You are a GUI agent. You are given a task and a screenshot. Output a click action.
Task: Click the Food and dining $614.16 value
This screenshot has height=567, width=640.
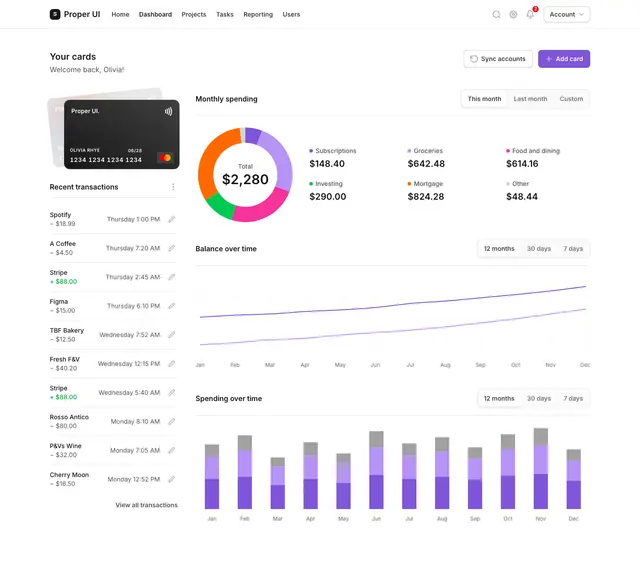(522, 164)
